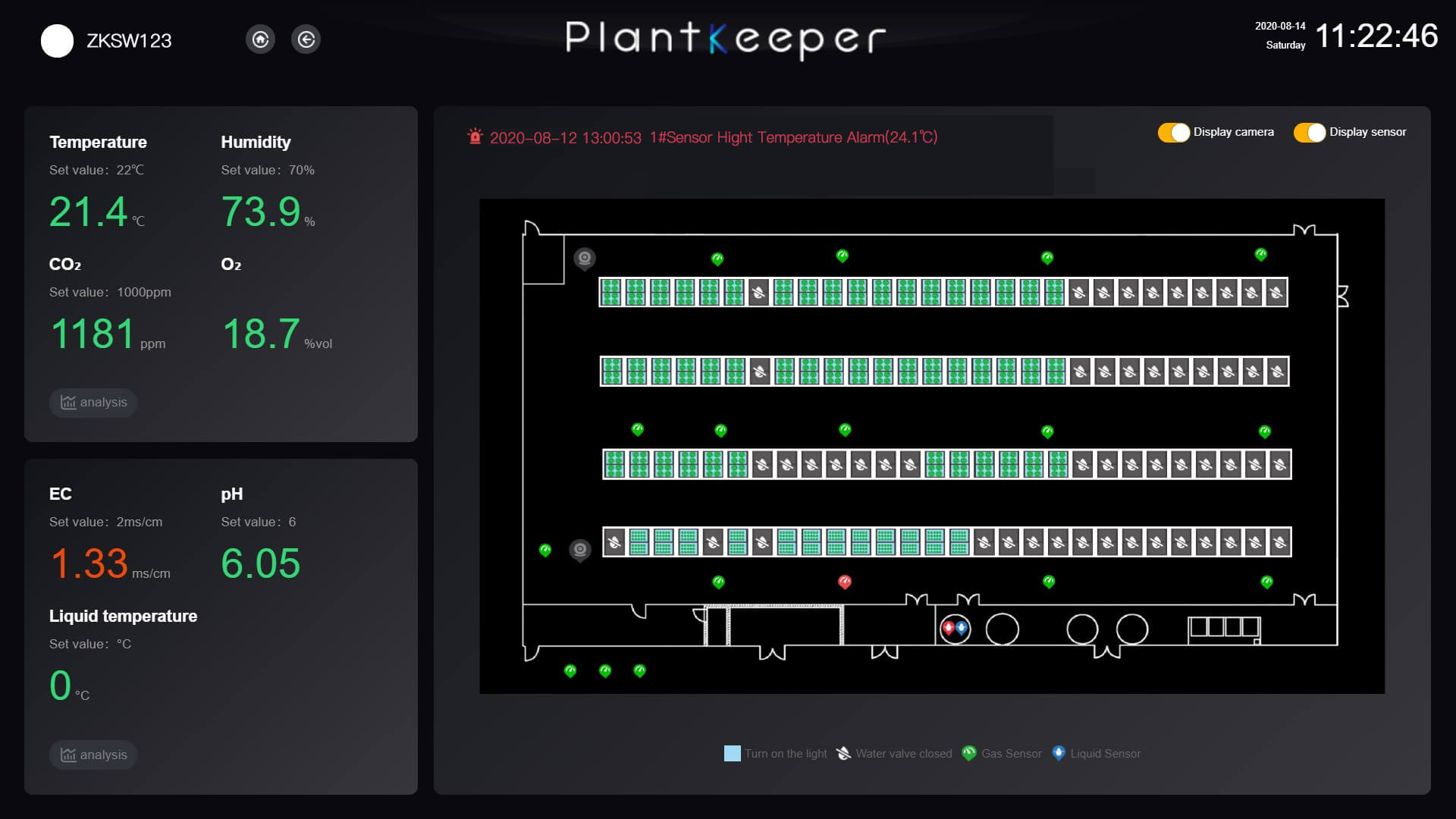
Task: Click the home icon in the header
Action: coord(260,39)
